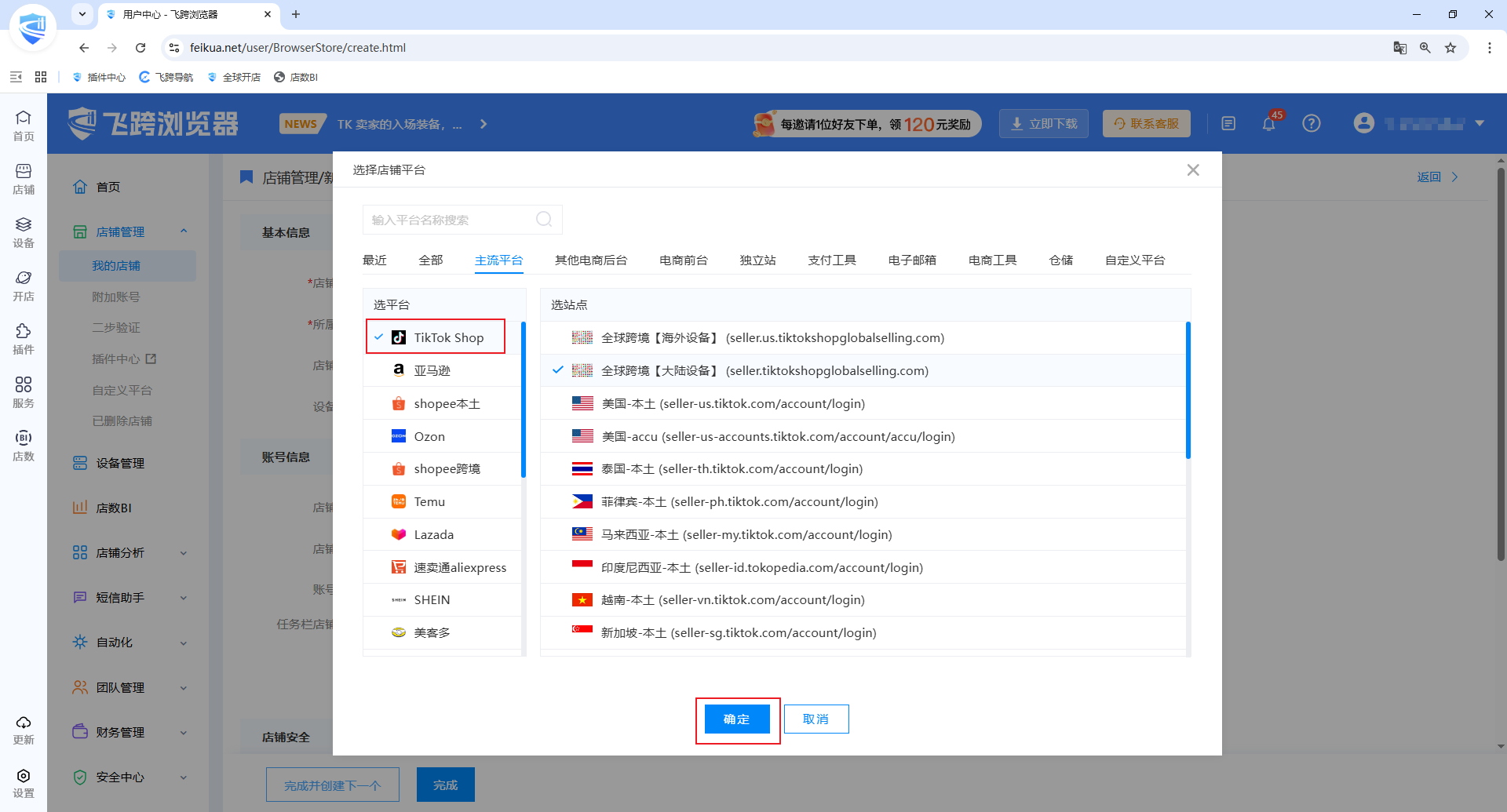Open the browser tab list dropdown
Viewport: 1507px width, 812px height.
82,14
